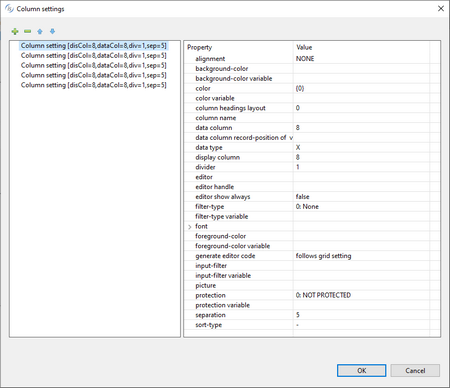This screenshot has width=450, height=388.
Task: Click the Cancel button
Action: click(x=415, y=370)
